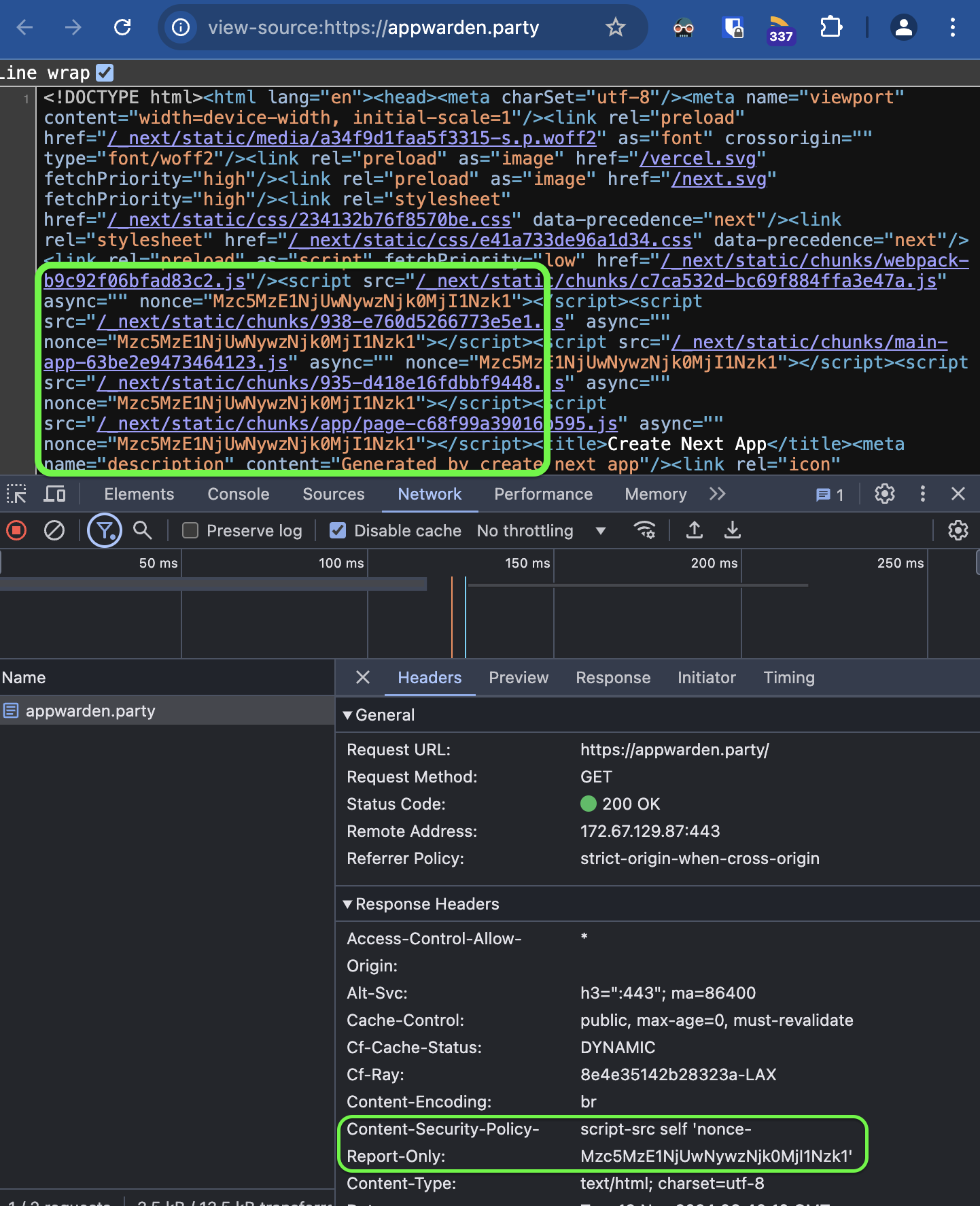Open DevTools customize three-dot menu

click(x=922, y=494)
